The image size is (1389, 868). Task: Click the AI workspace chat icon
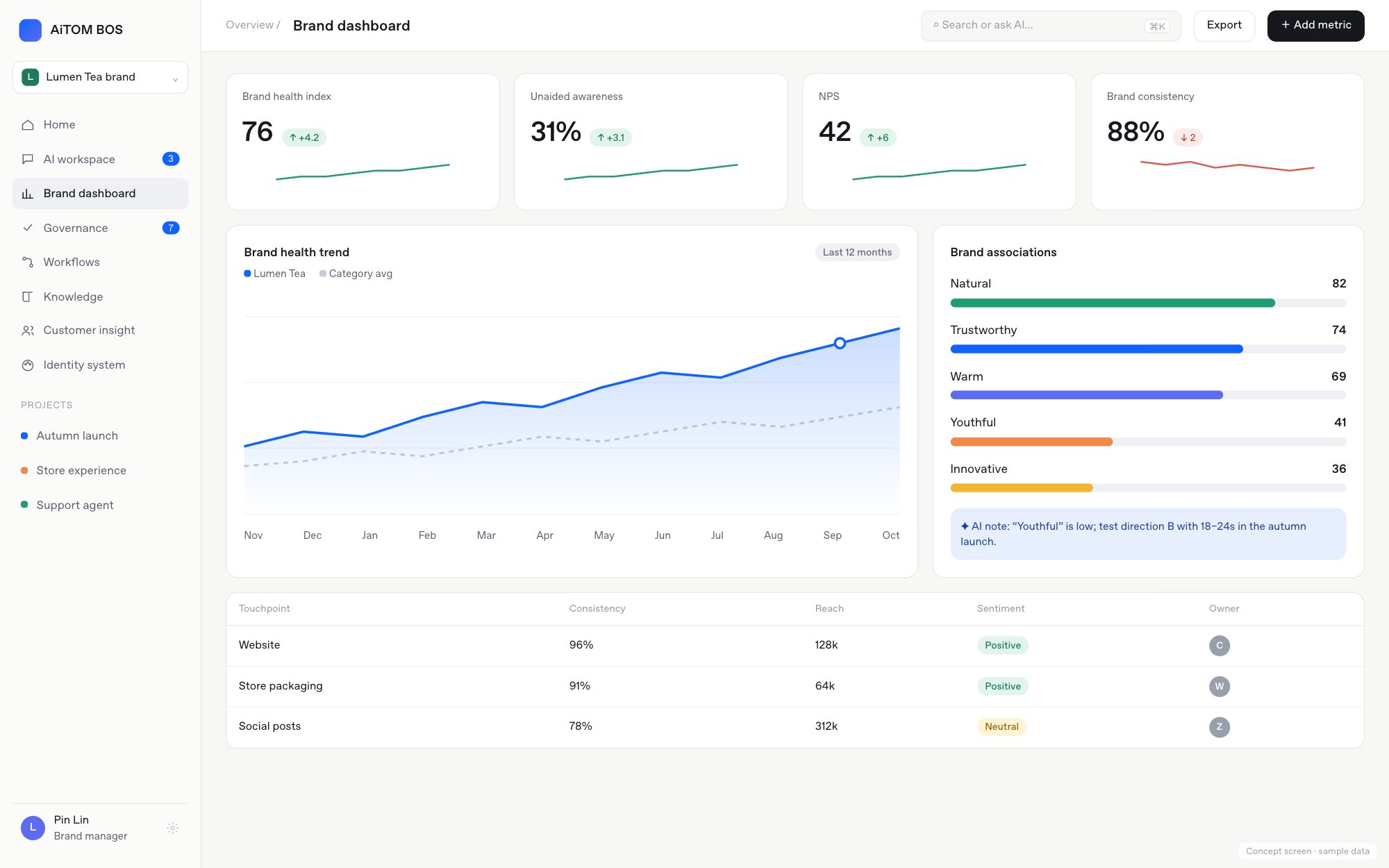(x=28, y=159)
